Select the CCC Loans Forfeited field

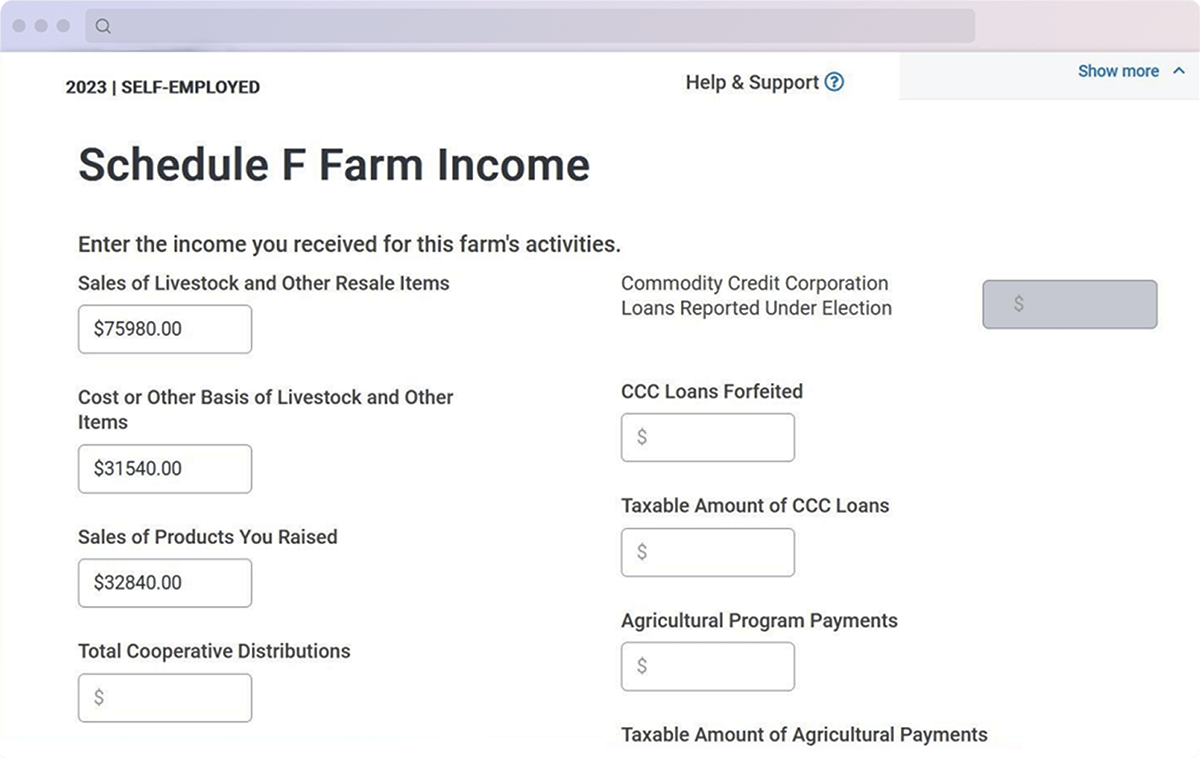point(708,437)
